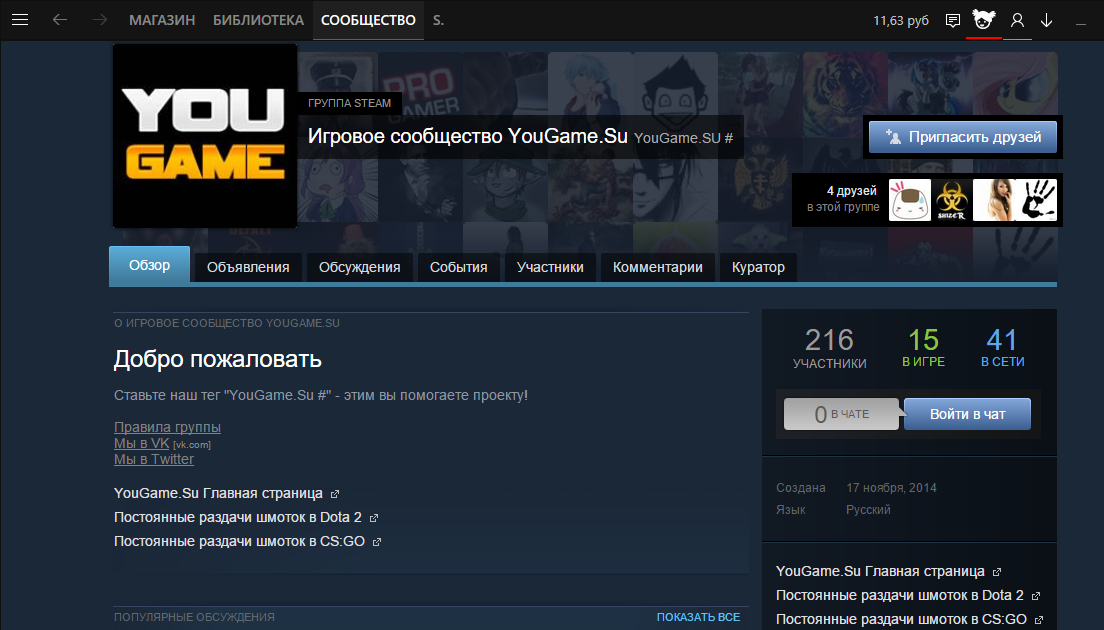The image size is (1104, 630).
Task: Switch to the Куратор tab
Action: [758, 267]
